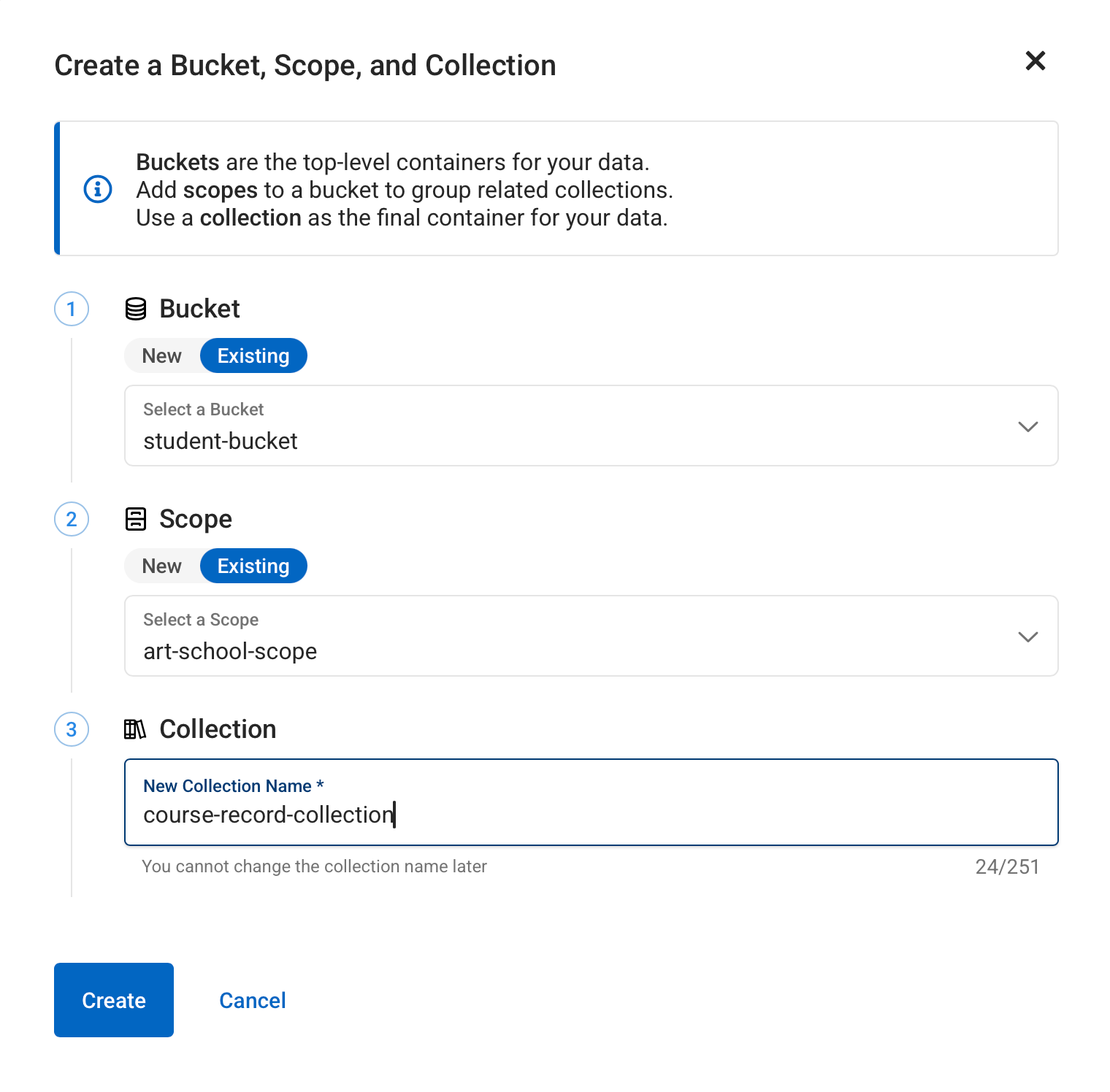The image size is (1110, 1092).
Task: Click step 2 circle indicator
Action: [x=72, y=519]
